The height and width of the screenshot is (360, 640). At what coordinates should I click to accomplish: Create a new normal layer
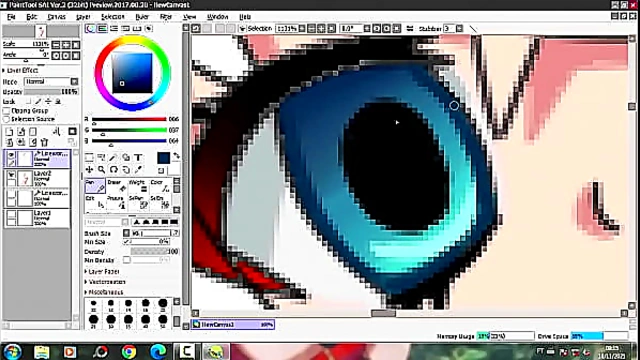tap(9, 131)
